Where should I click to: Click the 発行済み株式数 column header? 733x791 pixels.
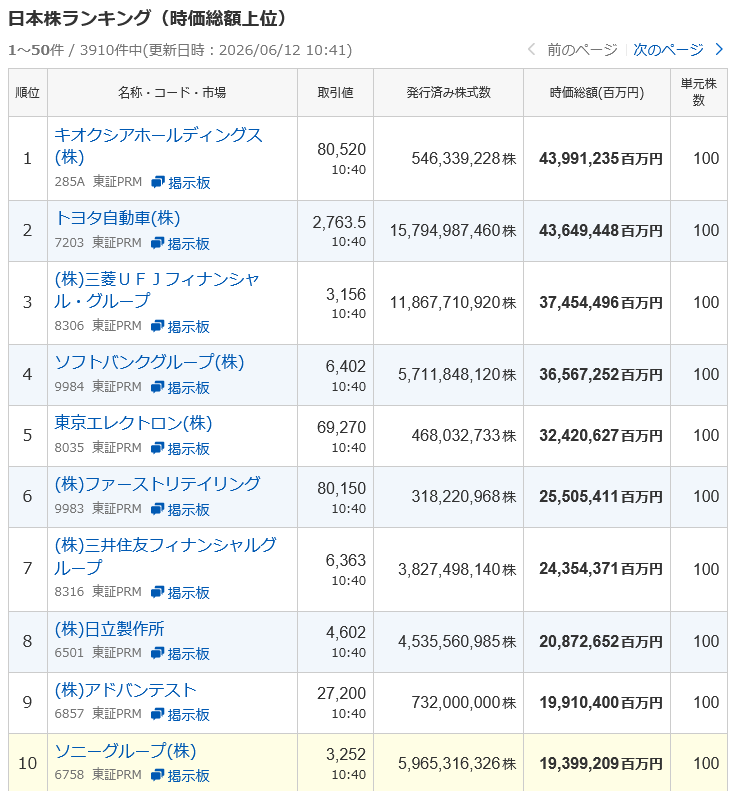click(448, 92)
